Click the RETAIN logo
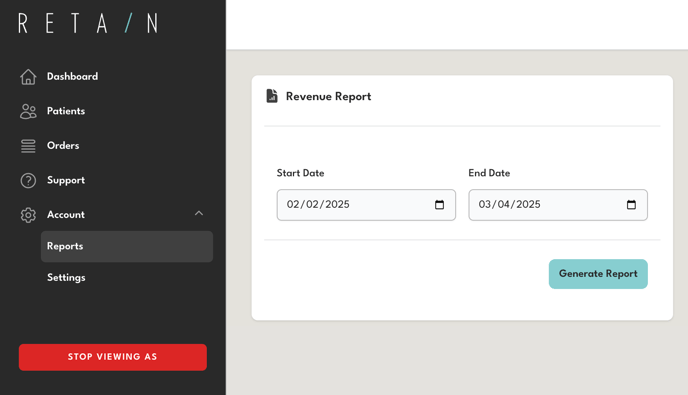The width and height of the screenshot is (688, 395). click(x=88, y=23)
